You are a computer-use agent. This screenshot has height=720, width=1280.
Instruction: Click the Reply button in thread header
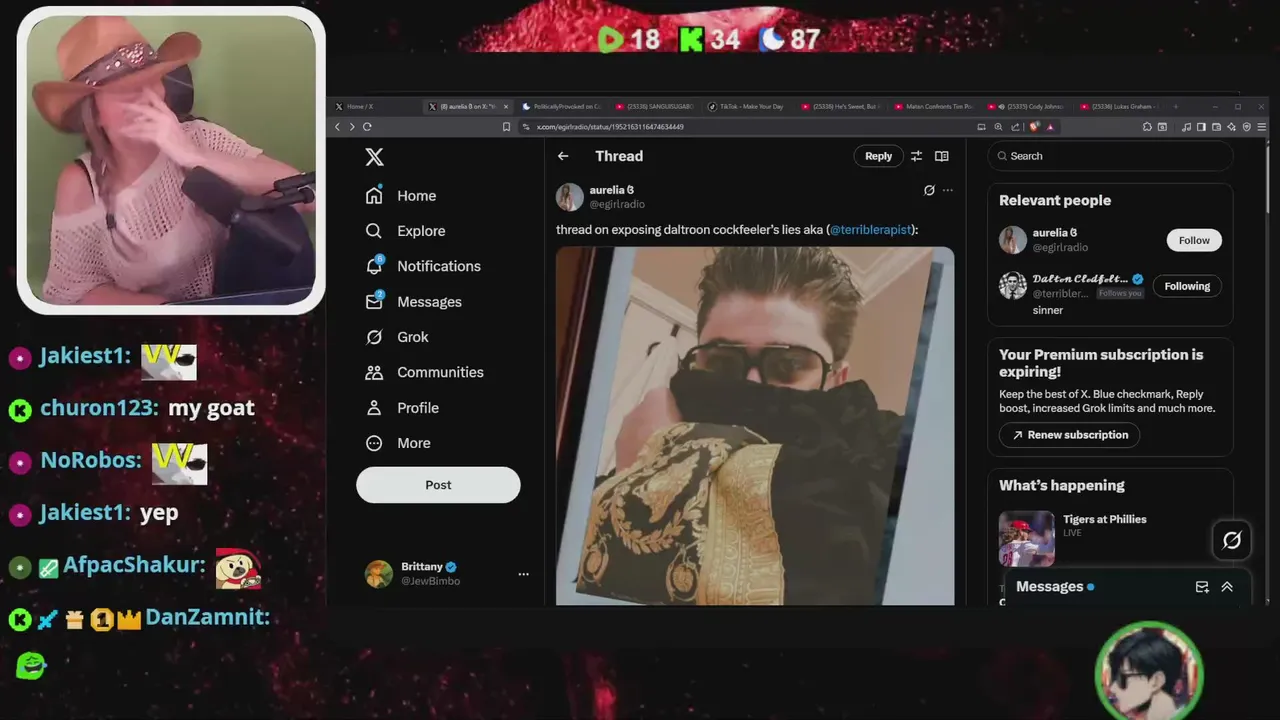[878, 156]
